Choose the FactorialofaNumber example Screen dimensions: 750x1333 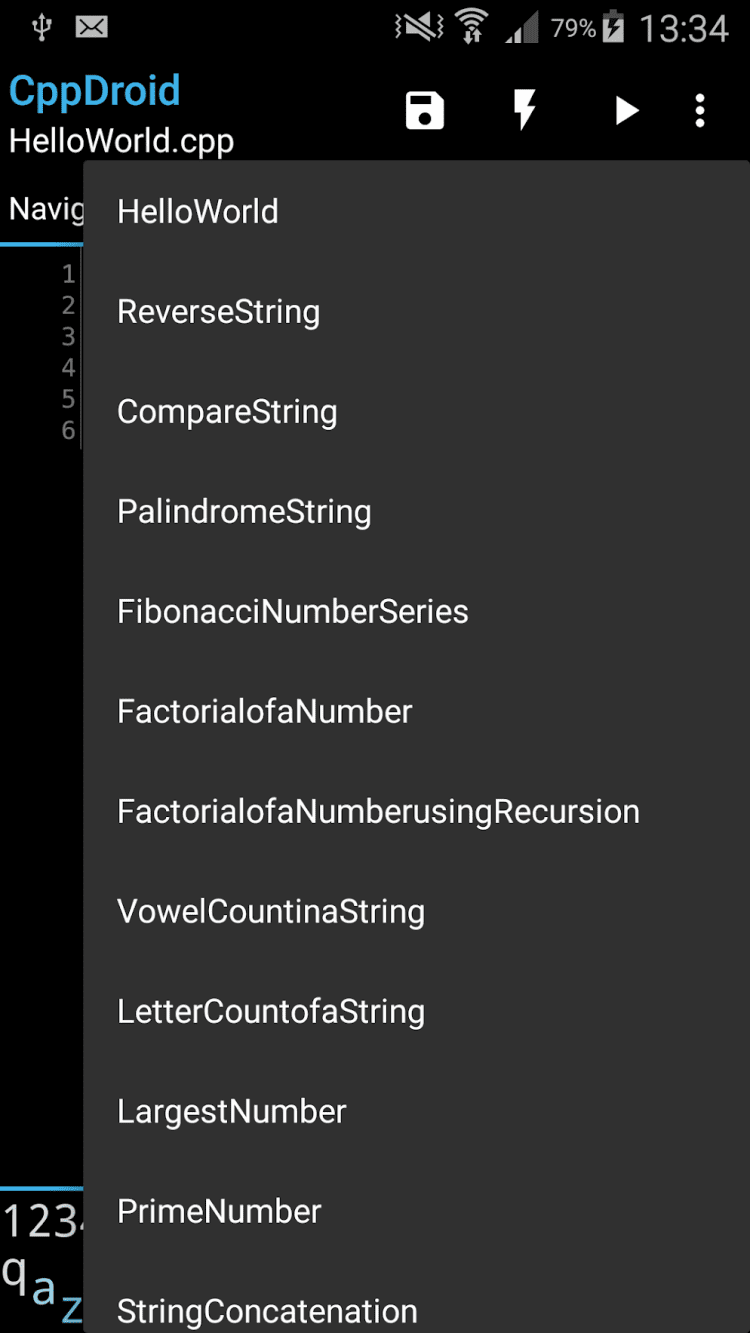(x=264, y=712)
